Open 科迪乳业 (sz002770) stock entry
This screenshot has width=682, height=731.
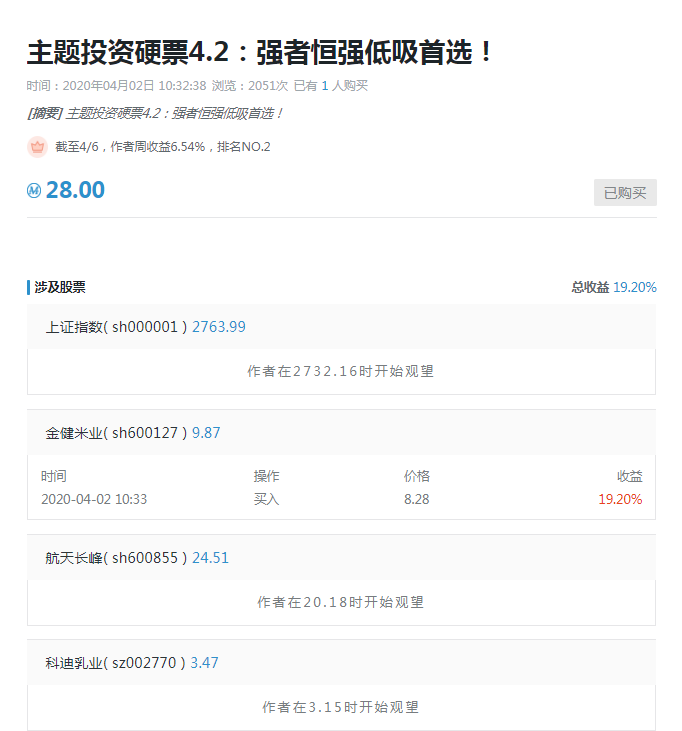(341, 662)
